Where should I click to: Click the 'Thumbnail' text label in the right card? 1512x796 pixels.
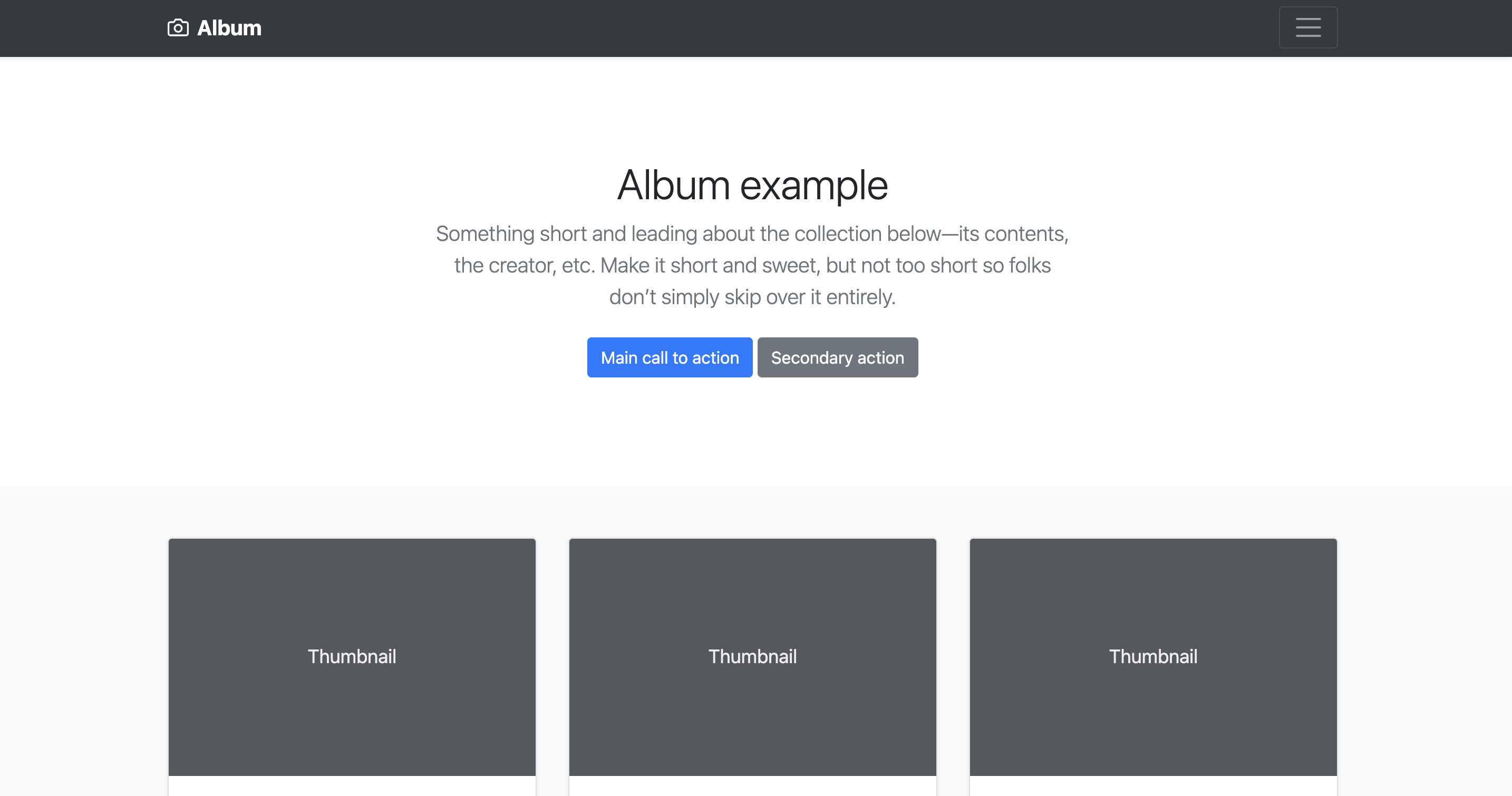[x=1153, y=656]
